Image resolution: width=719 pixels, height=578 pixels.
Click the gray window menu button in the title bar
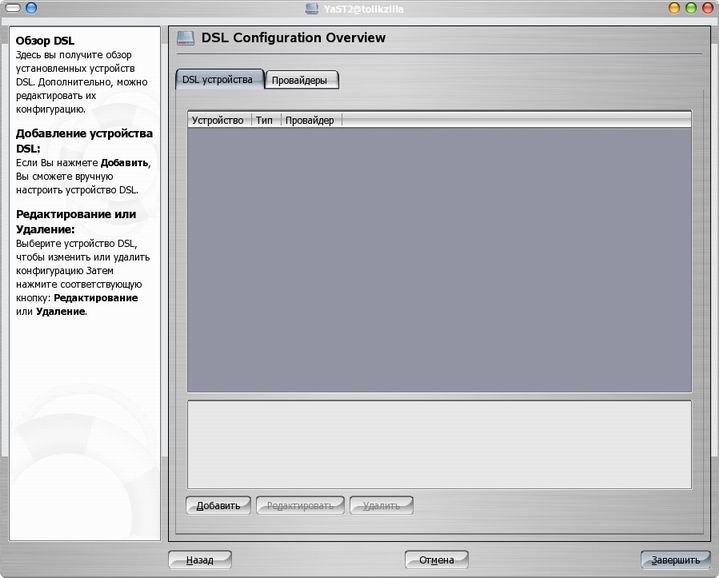pos(11,8)
